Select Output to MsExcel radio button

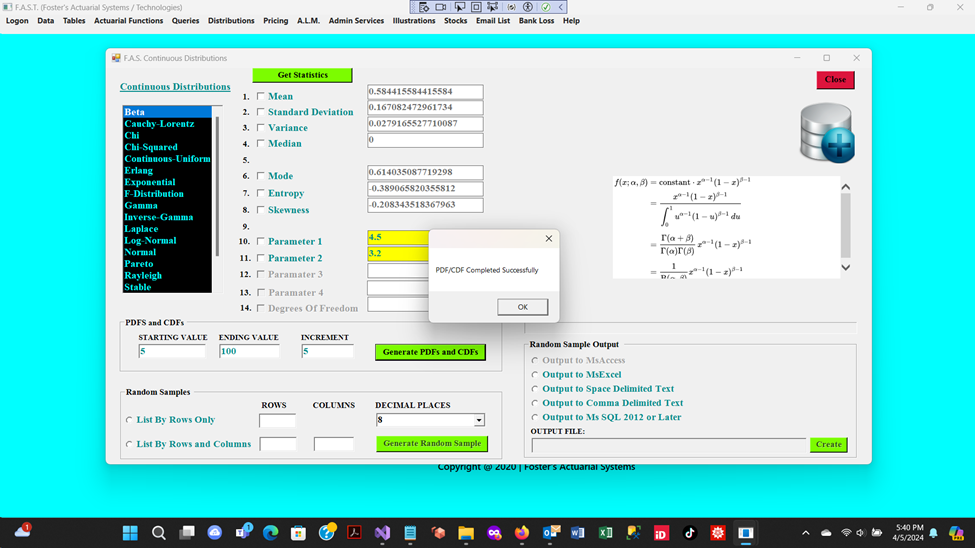coord(535,375)
